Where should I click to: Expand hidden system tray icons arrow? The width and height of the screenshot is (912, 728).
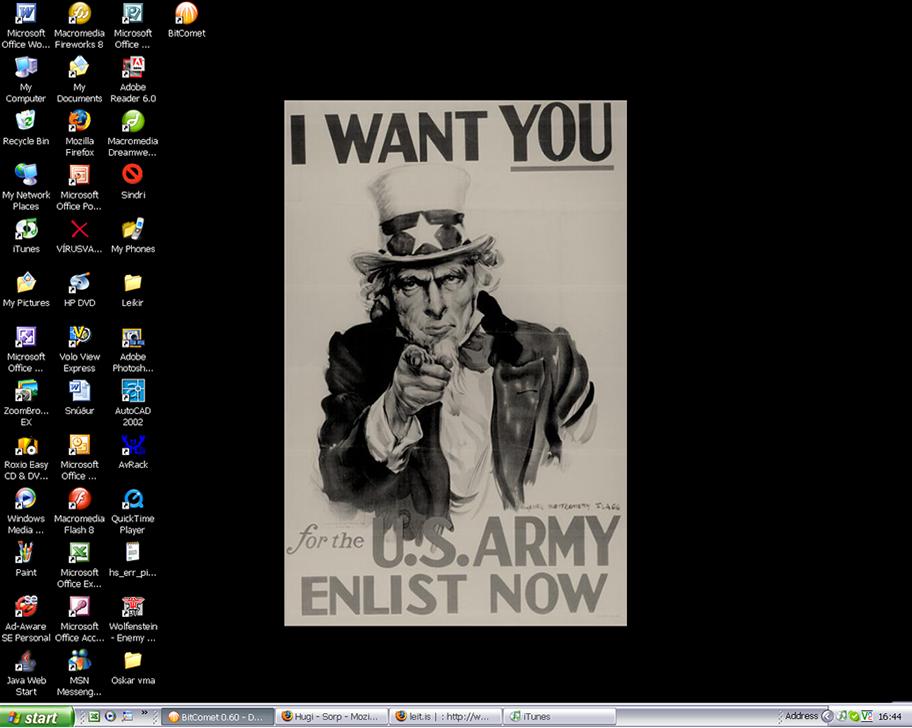[827, 716]
